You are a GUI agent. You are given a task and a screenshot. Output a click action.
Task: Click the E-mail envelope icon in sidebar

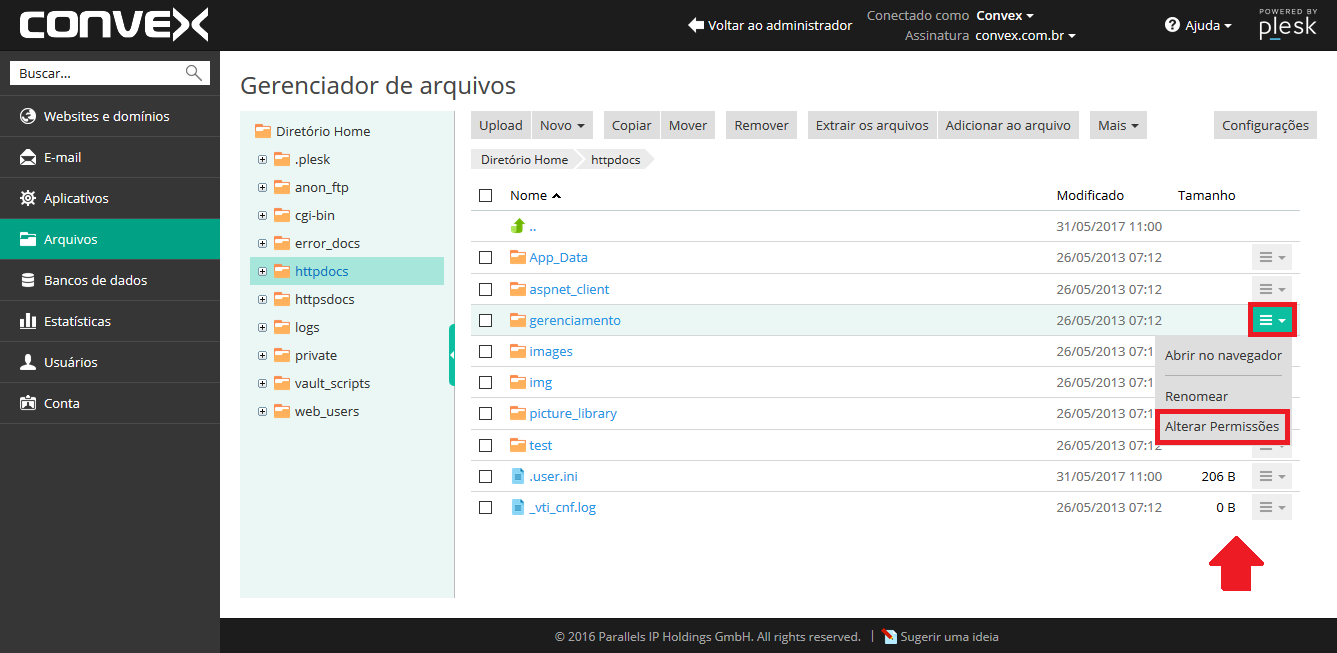(x=28, y=157)
